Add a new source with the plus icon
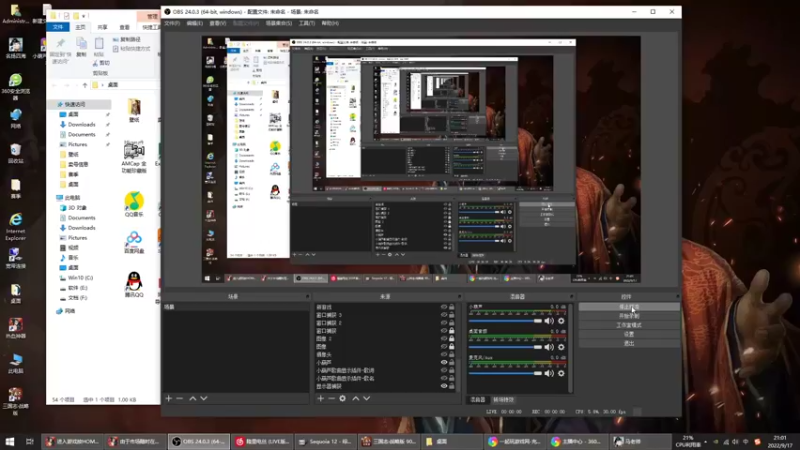The width and height of the screenshot is (800, 450). tap(320, 398)
